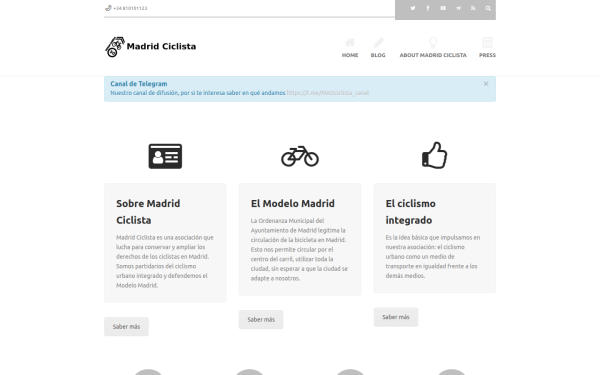This screenshot has height=375, width=600.
Task: Click the El Modelo Madrid heading
Action: point(293,203)
